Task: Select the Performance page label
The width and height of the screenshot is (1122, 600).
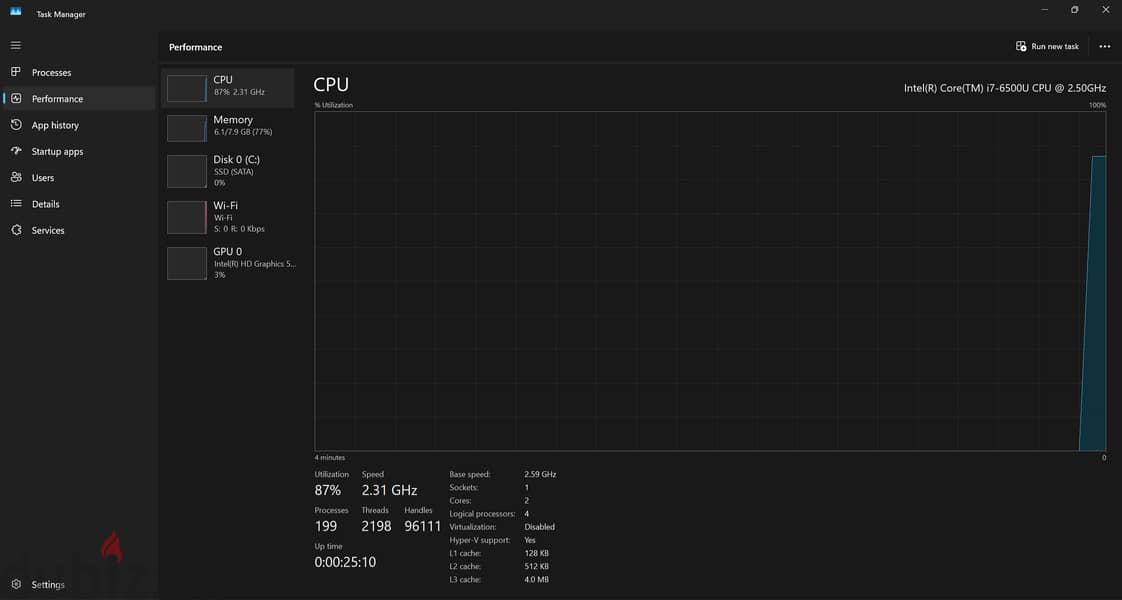Action: point(57,99)
